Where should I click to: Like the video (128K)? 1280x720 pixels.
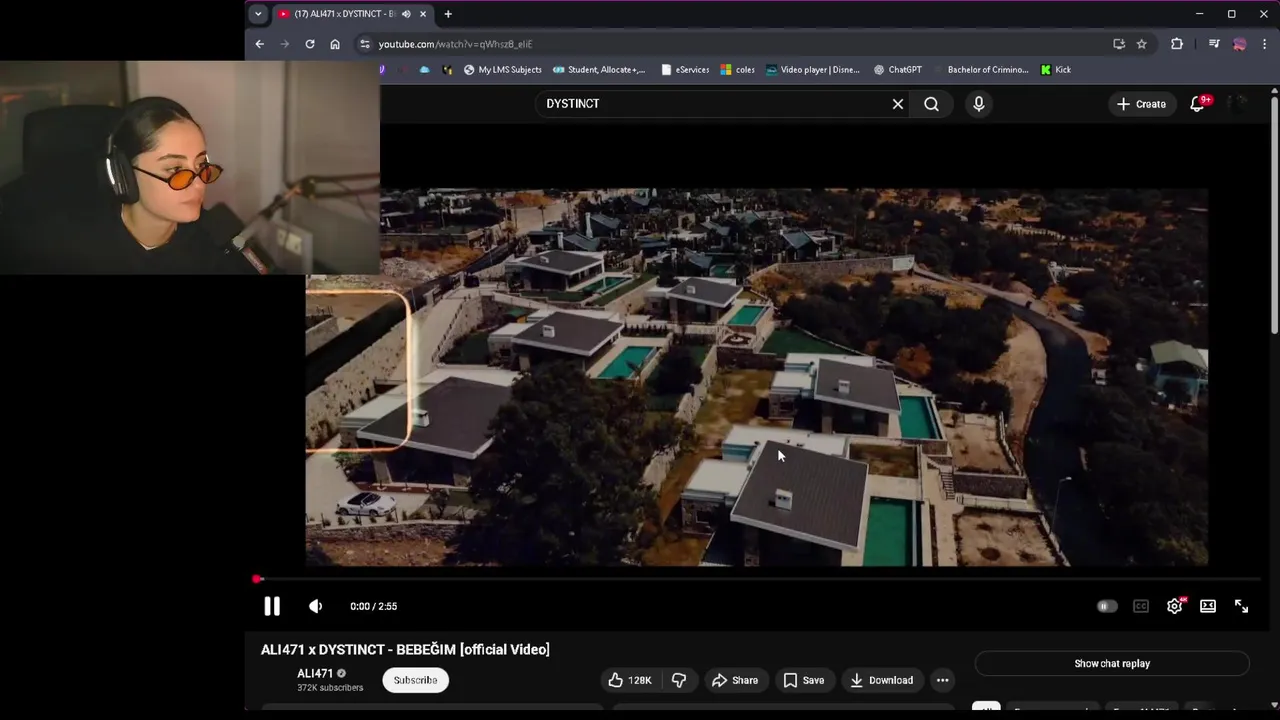point(629,680)
